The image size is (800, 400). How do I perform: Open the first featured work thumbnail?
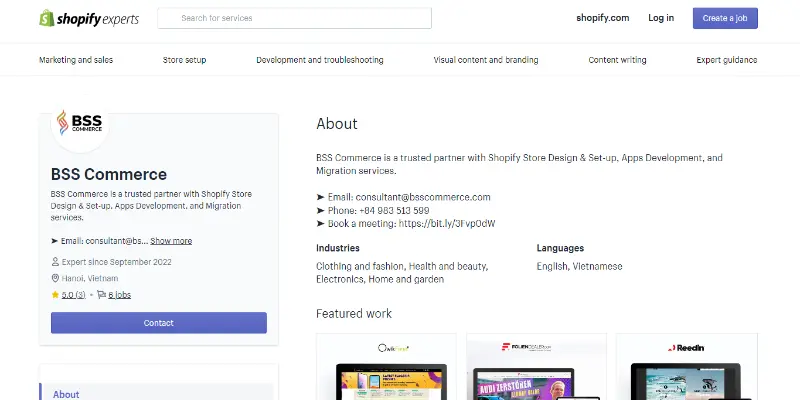(x=386, y=367)
